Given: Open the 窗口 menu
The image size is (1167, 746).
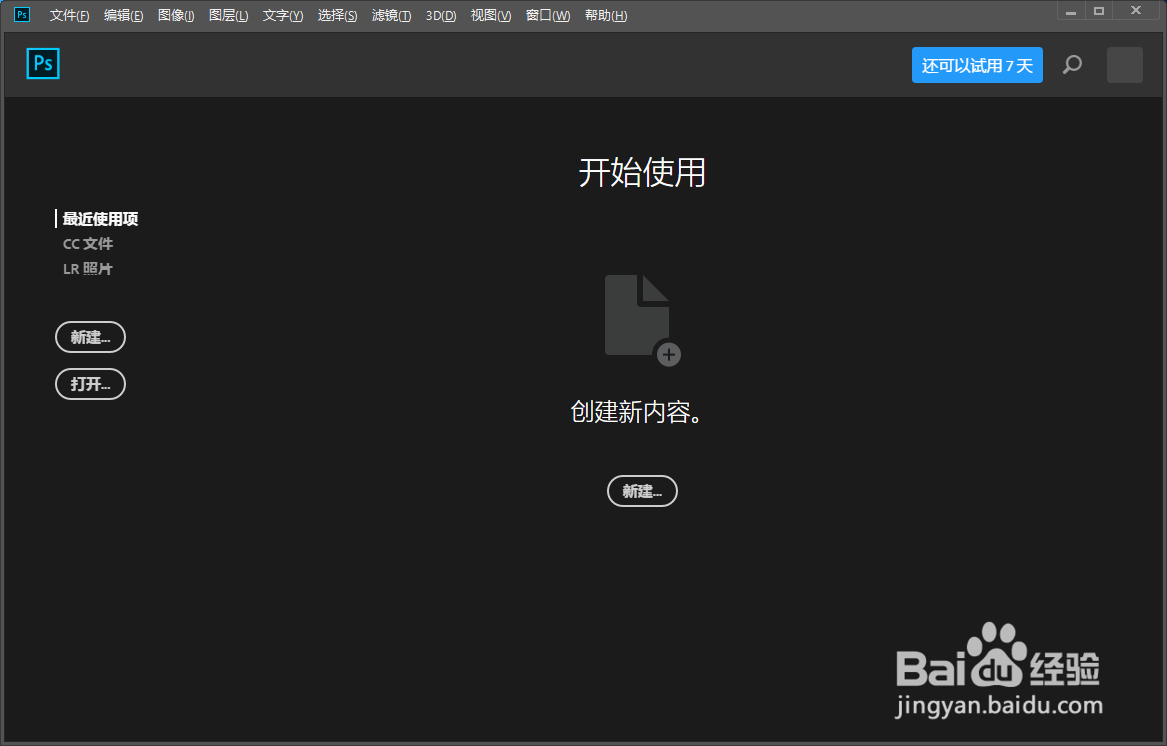Looking at the screenshot, I should (x=547, y=15).
